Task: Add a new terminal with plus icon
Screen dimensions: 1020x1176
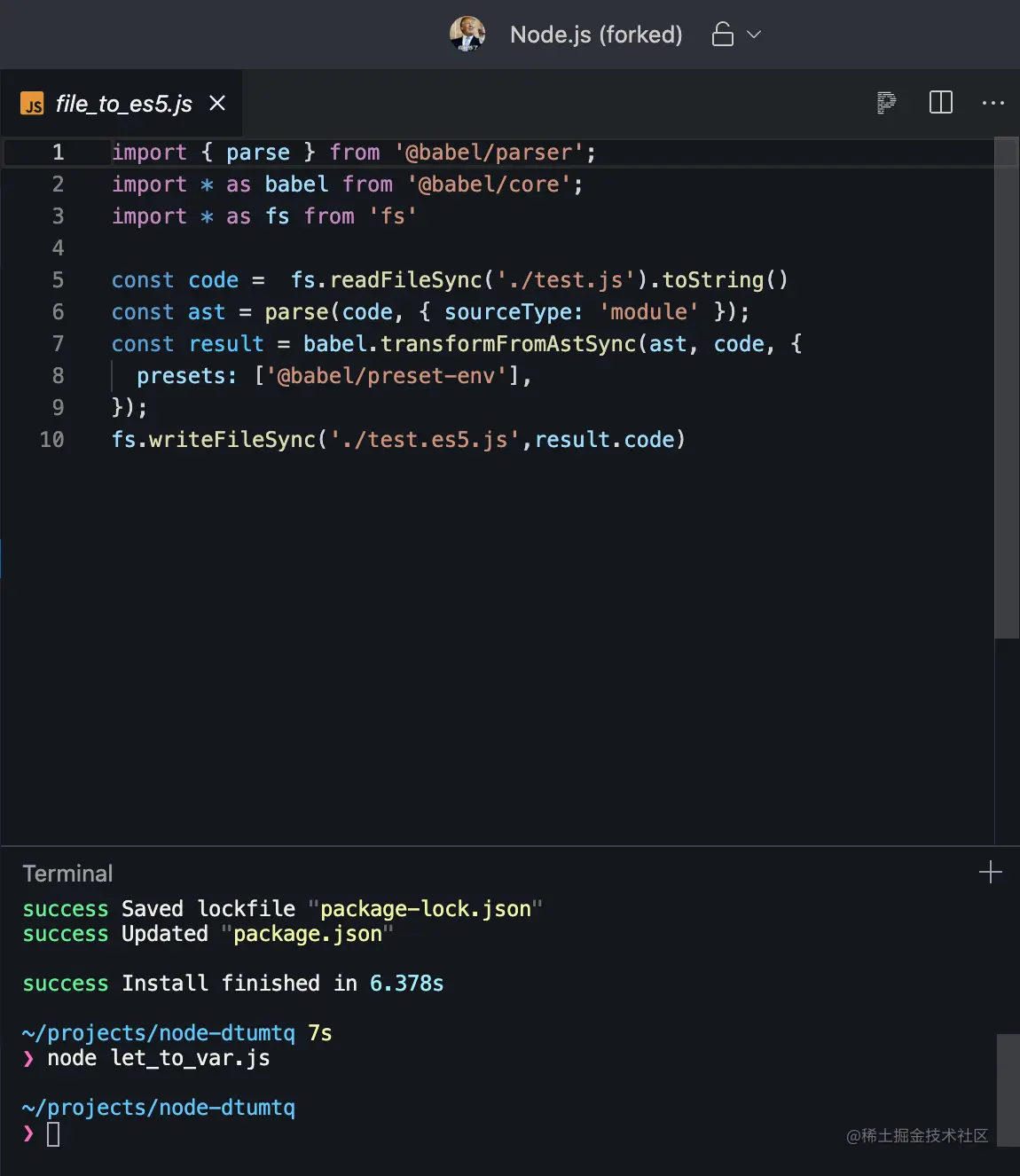Action: coord(991,873)
